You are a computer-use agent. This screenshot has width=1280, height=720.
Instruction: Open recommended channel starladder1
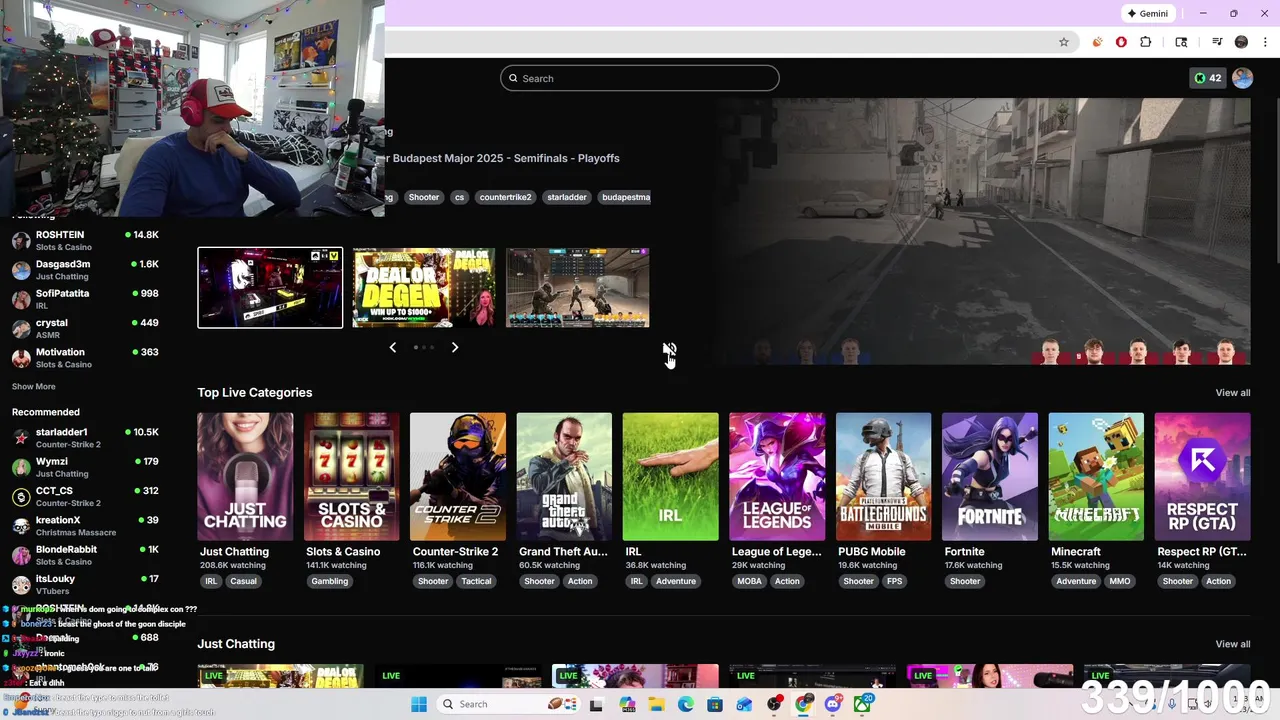(85, 437)
